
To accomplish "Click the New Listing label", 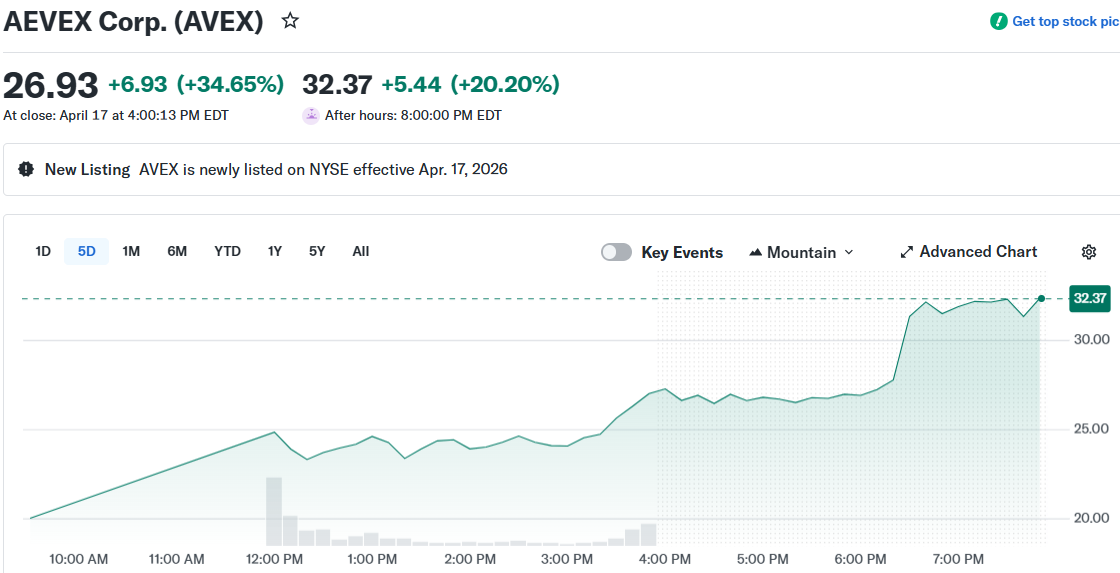I will [x=87, y=169].
